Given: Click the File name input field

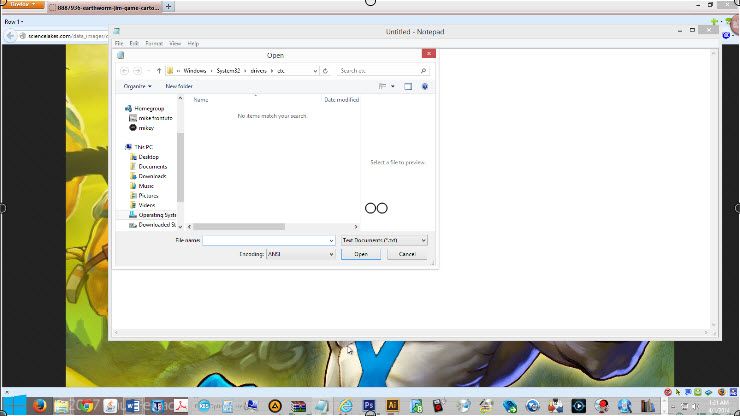Looking at the screenshot, I should 269,240.
